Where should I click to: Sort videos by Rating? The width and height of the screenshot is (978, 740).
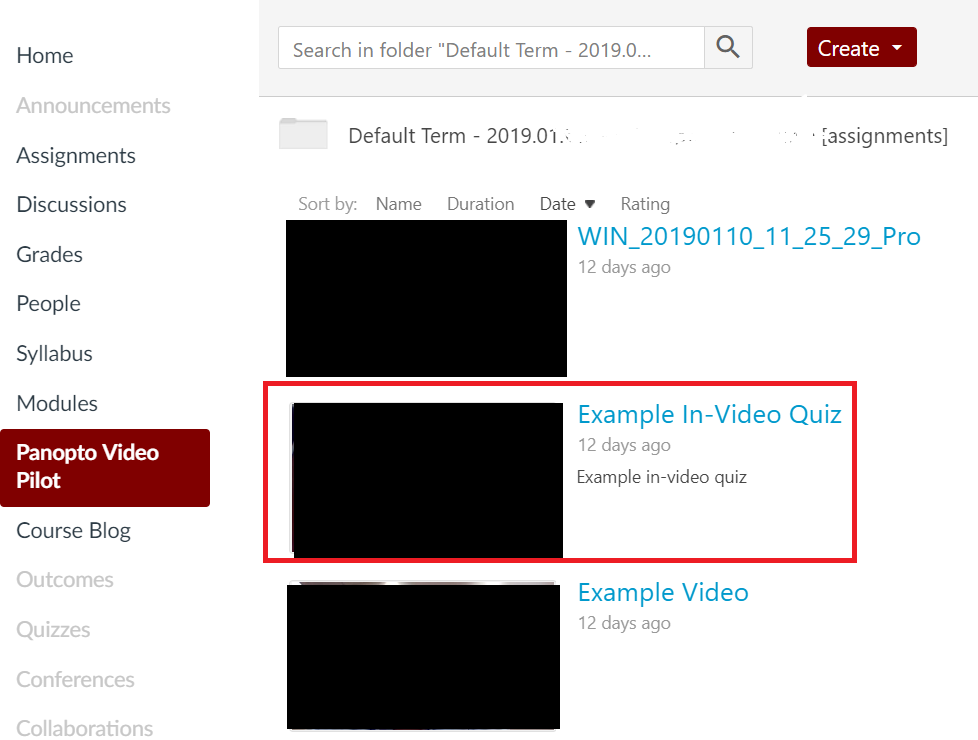tap(645, 204)
